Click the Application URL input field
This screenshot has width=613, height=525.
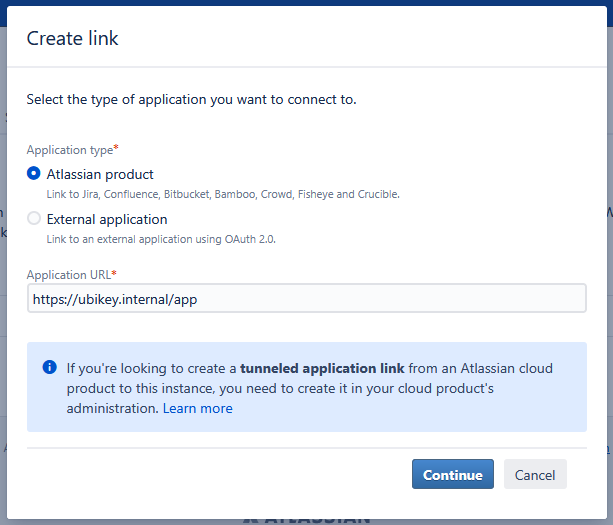306,299
